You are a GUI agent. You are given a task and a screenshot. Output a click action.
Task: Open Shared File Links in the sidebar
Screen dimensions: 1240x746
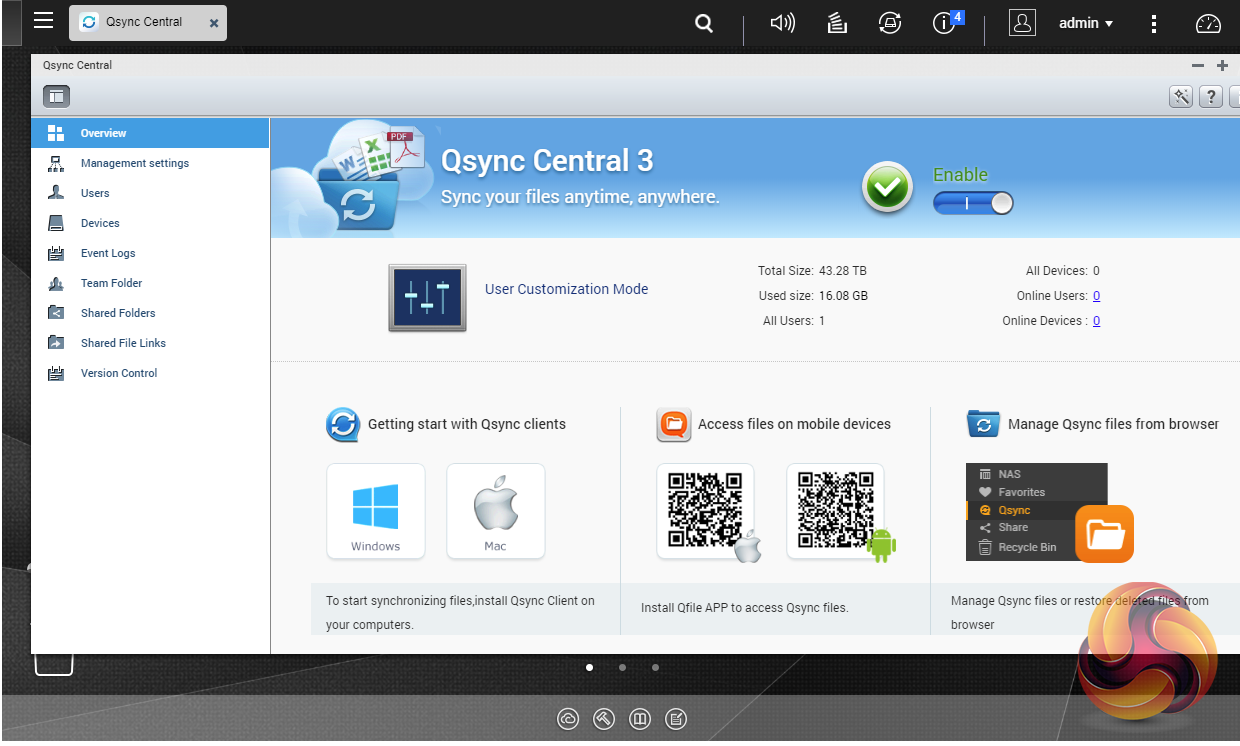click(150, 343)
